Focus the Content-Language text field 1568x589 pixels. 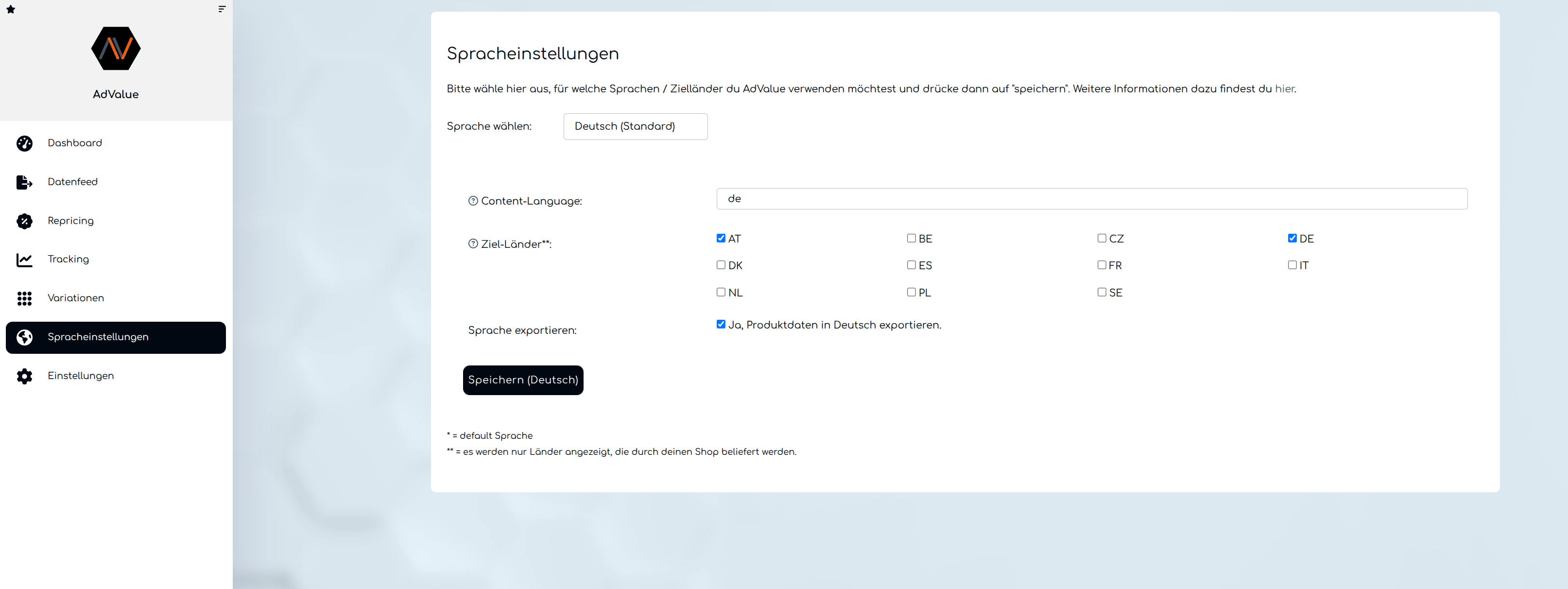[1091, 199]
